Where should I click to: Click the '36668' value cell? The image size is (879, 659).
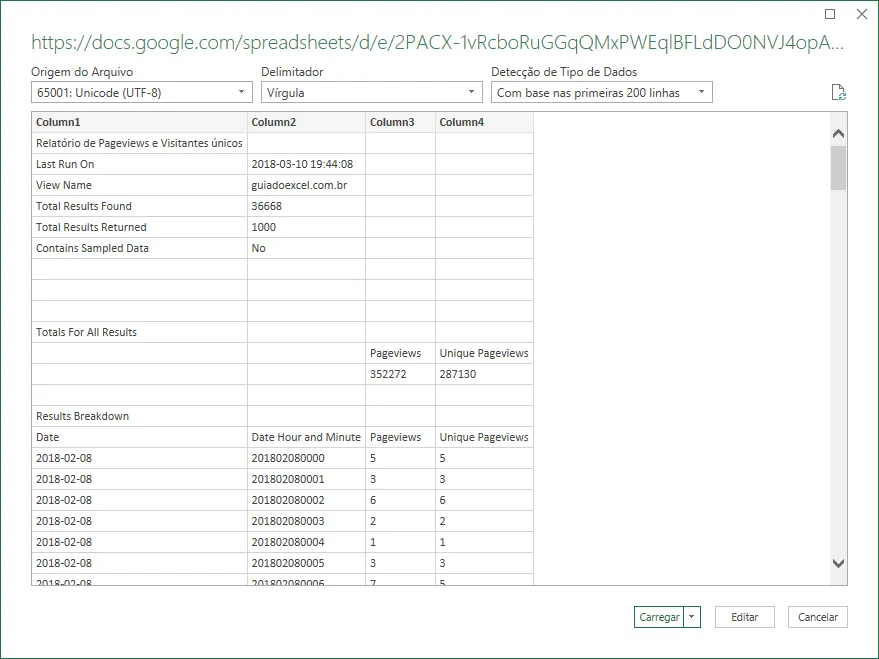[x=307, y=206]
